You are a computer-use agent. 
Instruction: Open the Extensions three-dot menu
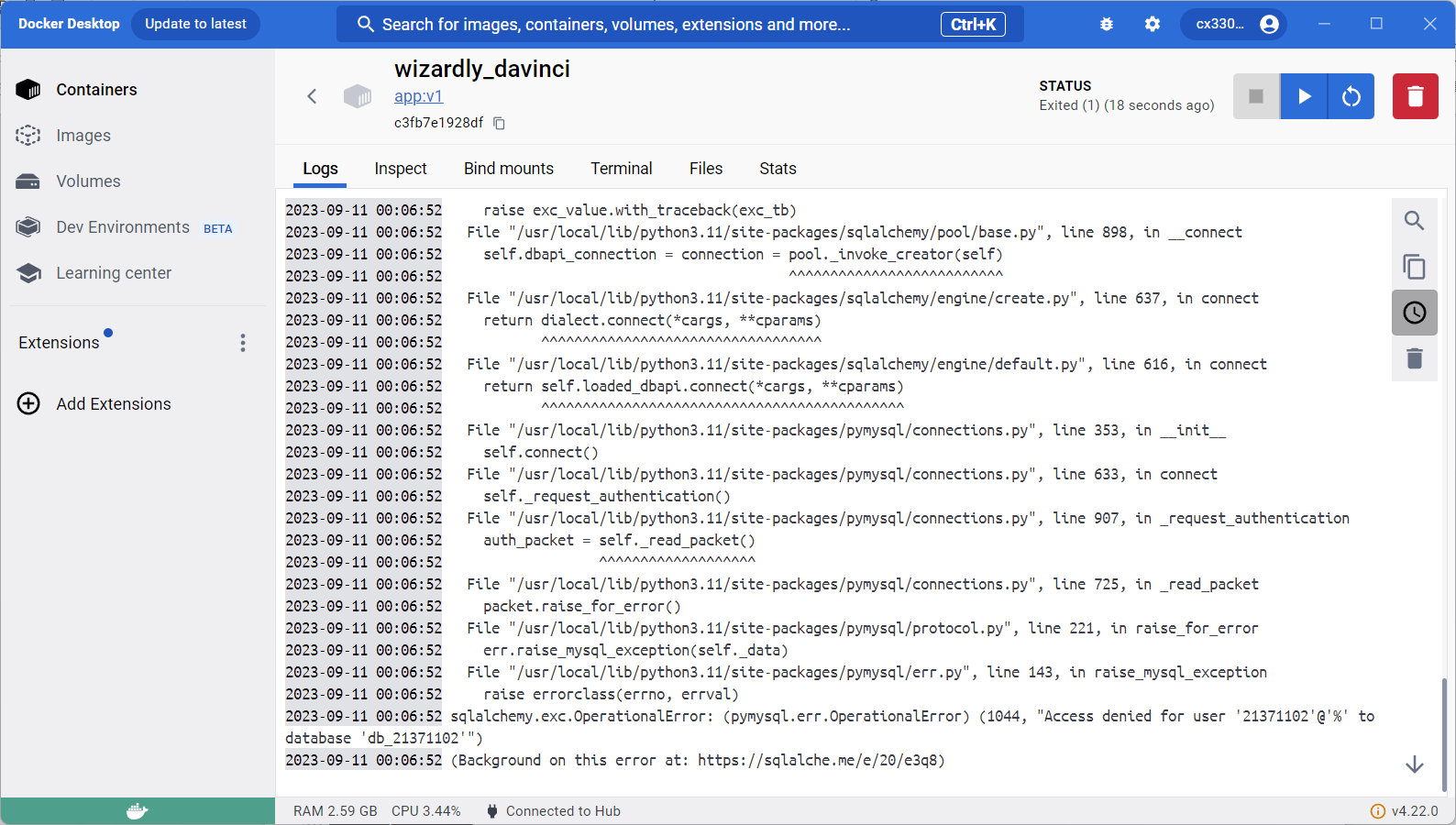[243, 343]
